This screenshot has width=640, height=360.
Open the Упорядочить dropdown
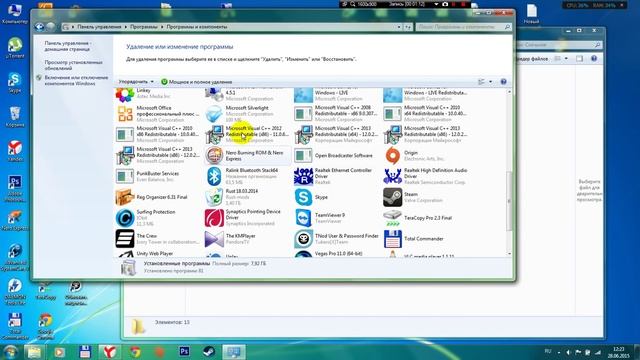point(136,82)
